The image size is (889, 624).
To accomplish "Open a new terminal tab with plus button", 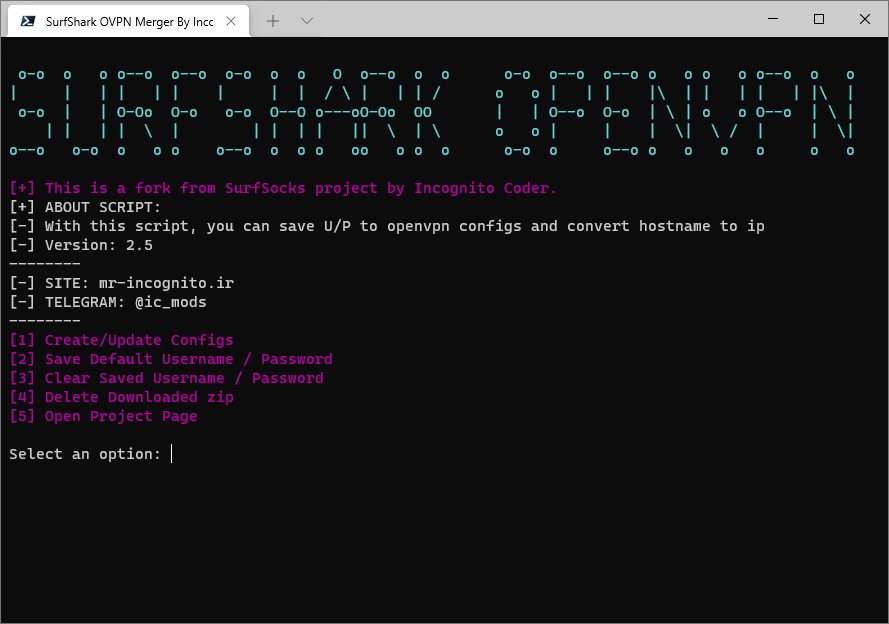I will point(273,22).
